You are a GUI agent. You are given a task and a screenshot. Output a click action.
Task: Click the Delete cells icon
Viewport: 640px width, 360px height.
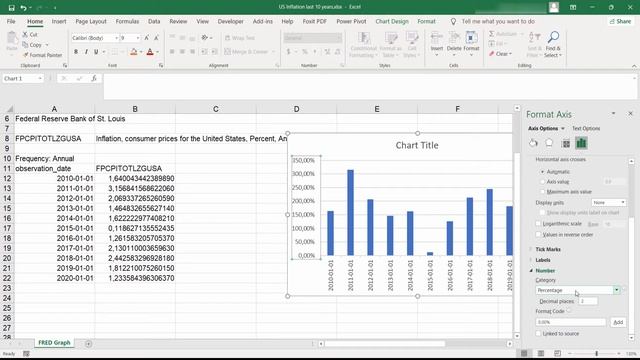(453, 39)
